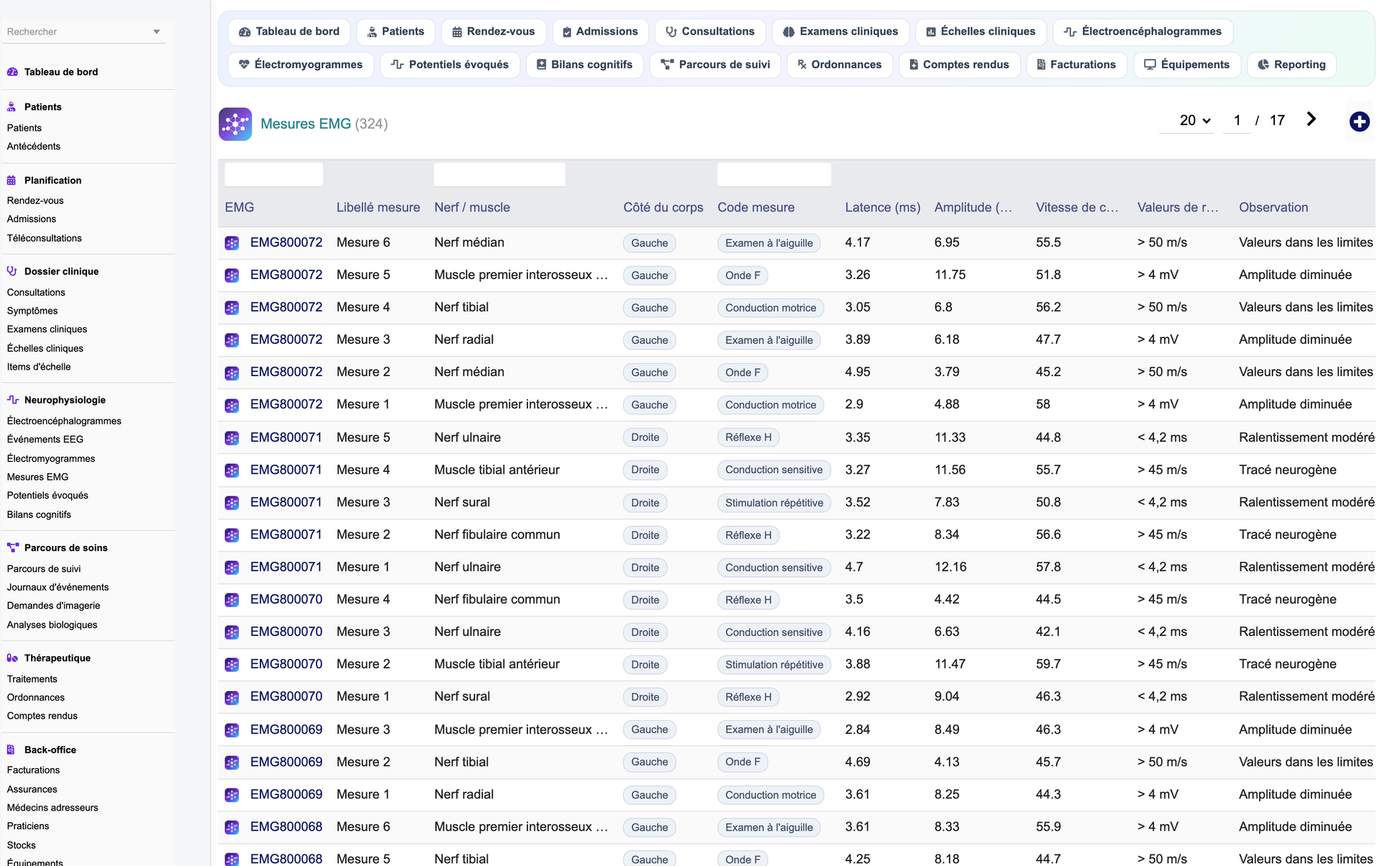This screenshot has height=866, width=1400.
Task: Sort by the Côté du corps column header
Action: (663, 207)
